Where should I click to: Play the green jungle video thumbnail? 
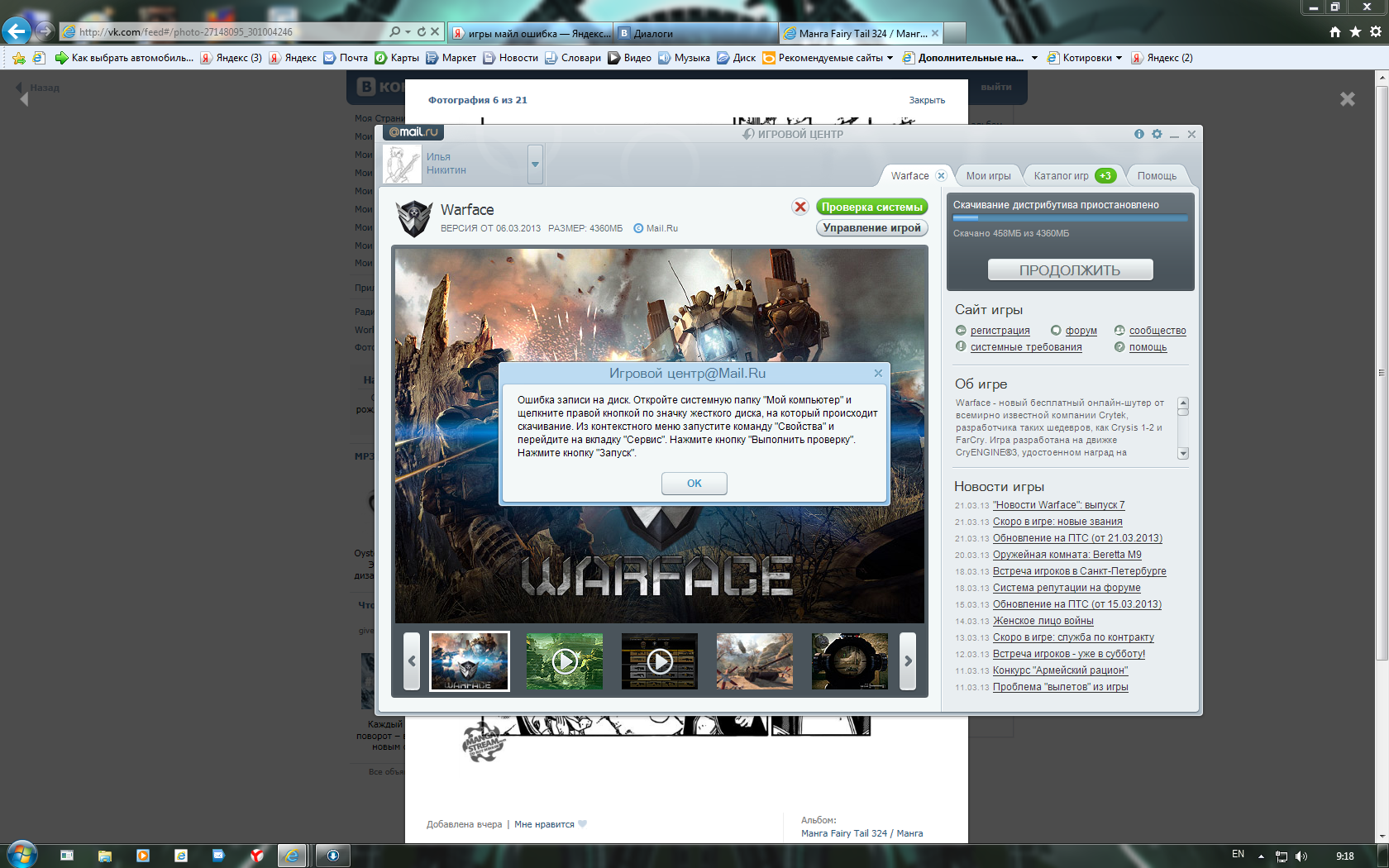click(x=565, y=661)
